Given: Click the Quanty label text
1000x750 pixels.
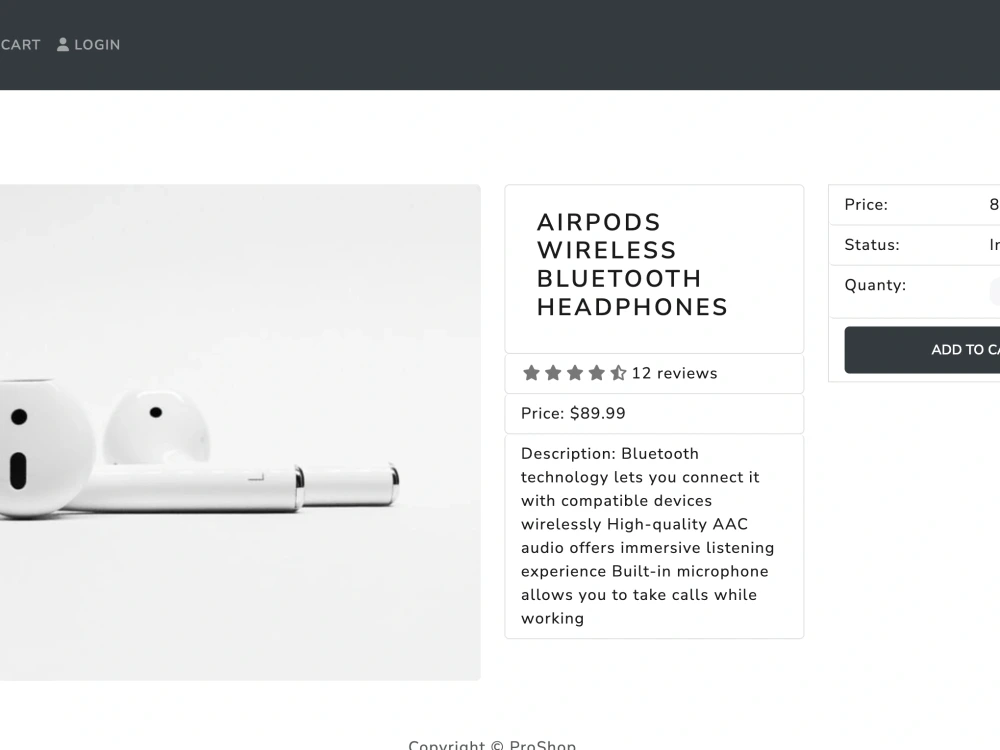Looking at the screenshot, I should coord(875,285).
